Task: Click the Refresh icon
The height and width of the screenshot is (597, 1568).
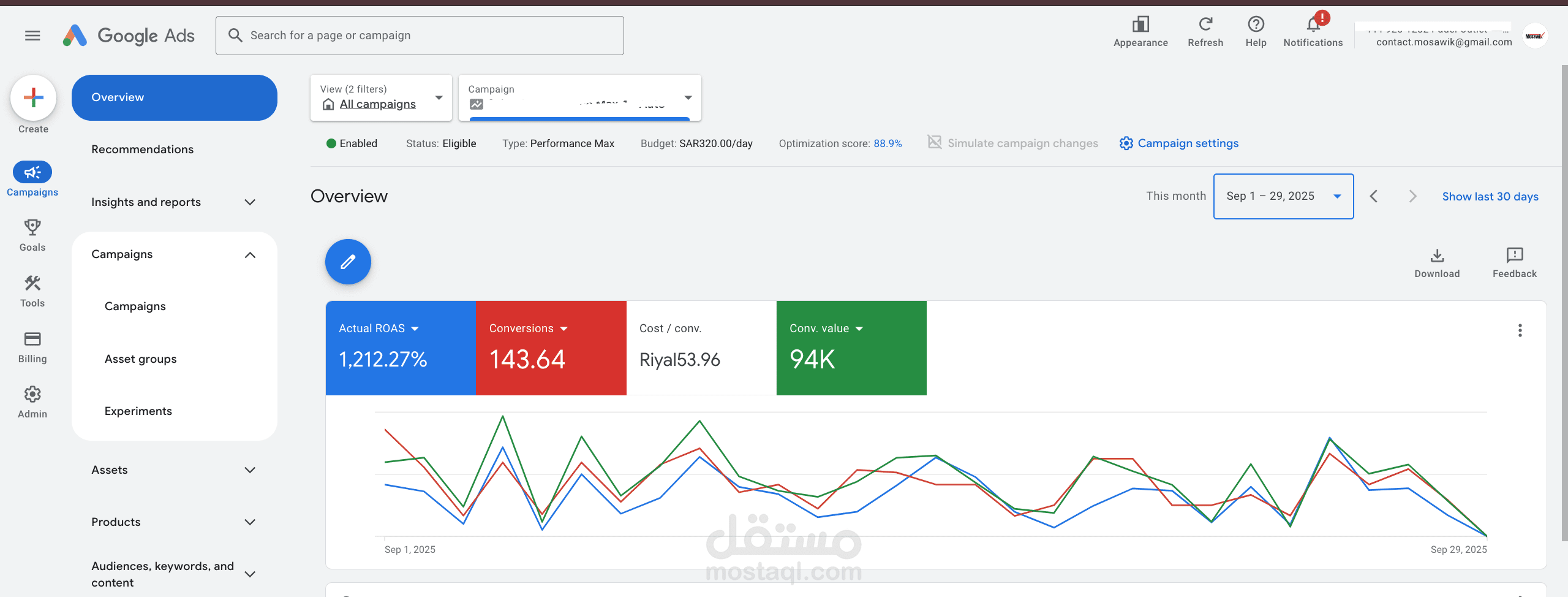Action: (1205, 25)
